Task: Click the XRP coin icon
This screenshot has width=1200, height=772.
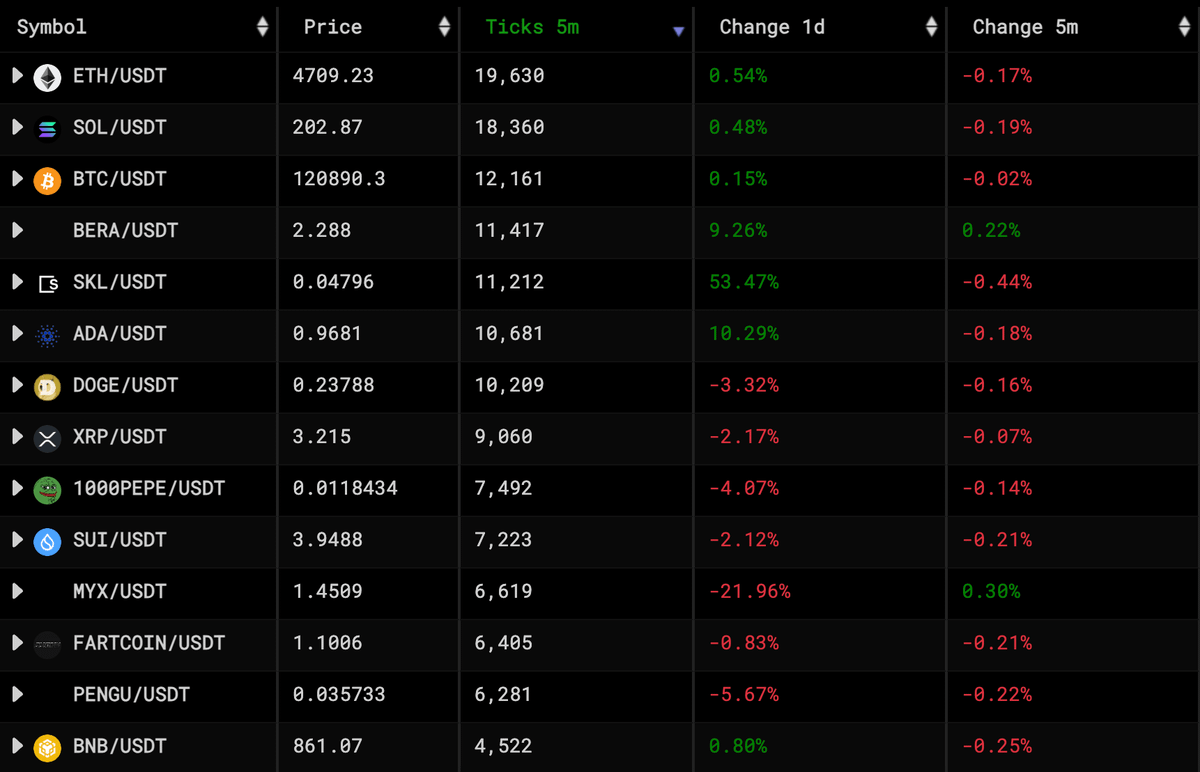Action: tap(47, 438)
